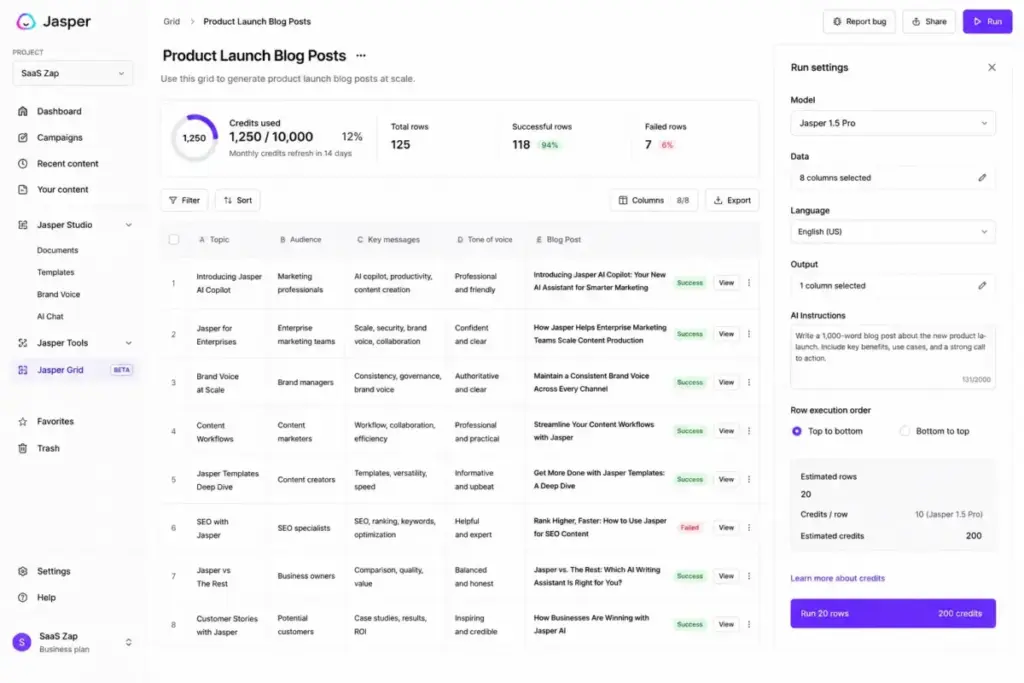Screen dimensions: 1024x683
Task: Open the three-dot menu beside grid title
Action: click(x=360, y=56)
